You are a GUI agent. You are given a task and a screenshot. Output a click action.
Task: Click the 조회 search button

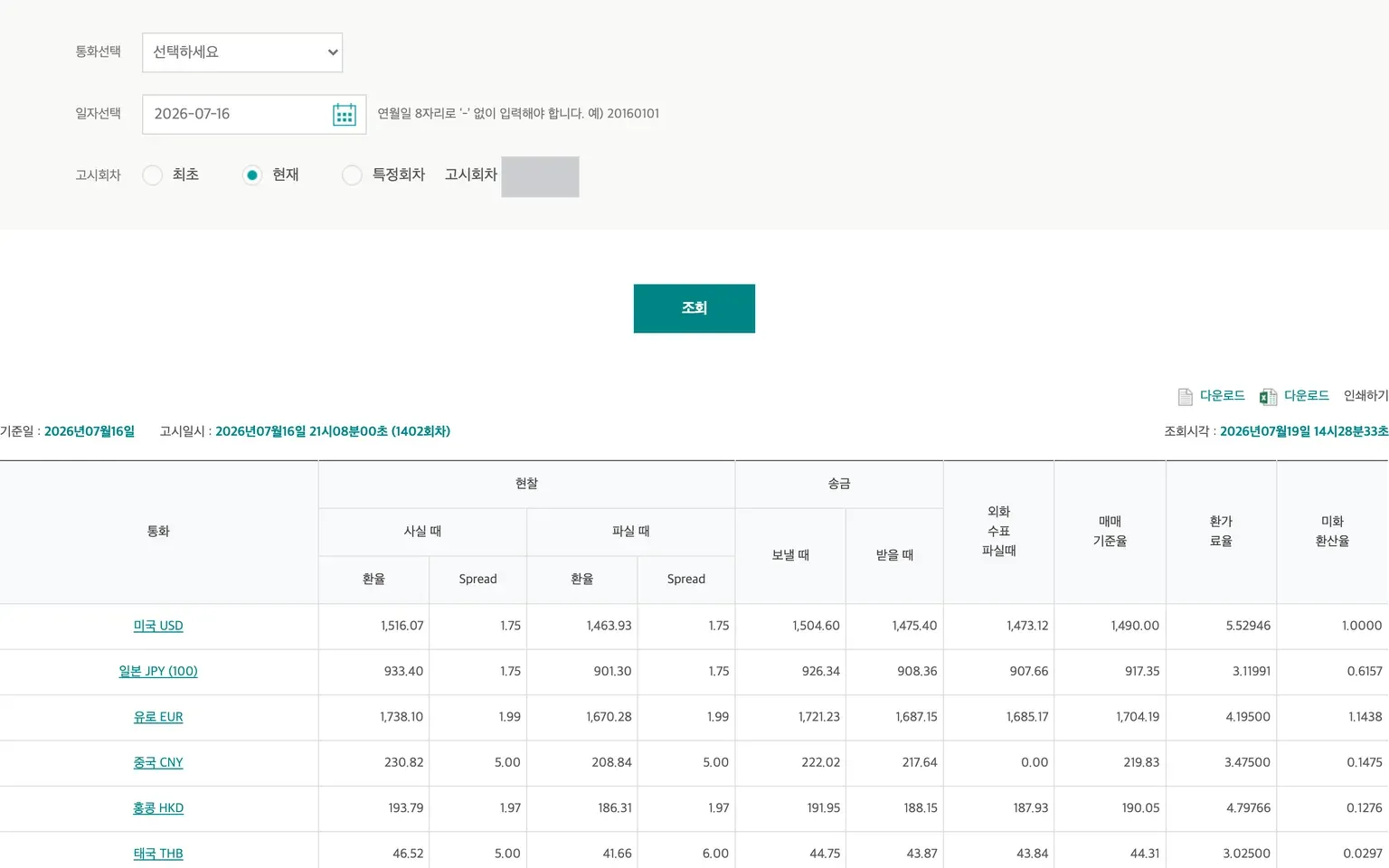694,308
